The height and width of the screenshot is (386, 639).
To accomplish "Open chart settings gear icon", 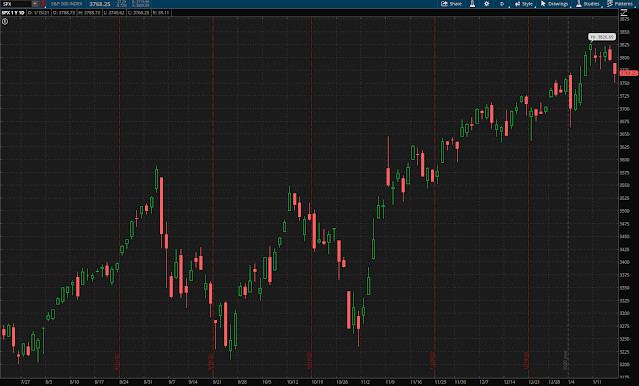I will [487, 4].
